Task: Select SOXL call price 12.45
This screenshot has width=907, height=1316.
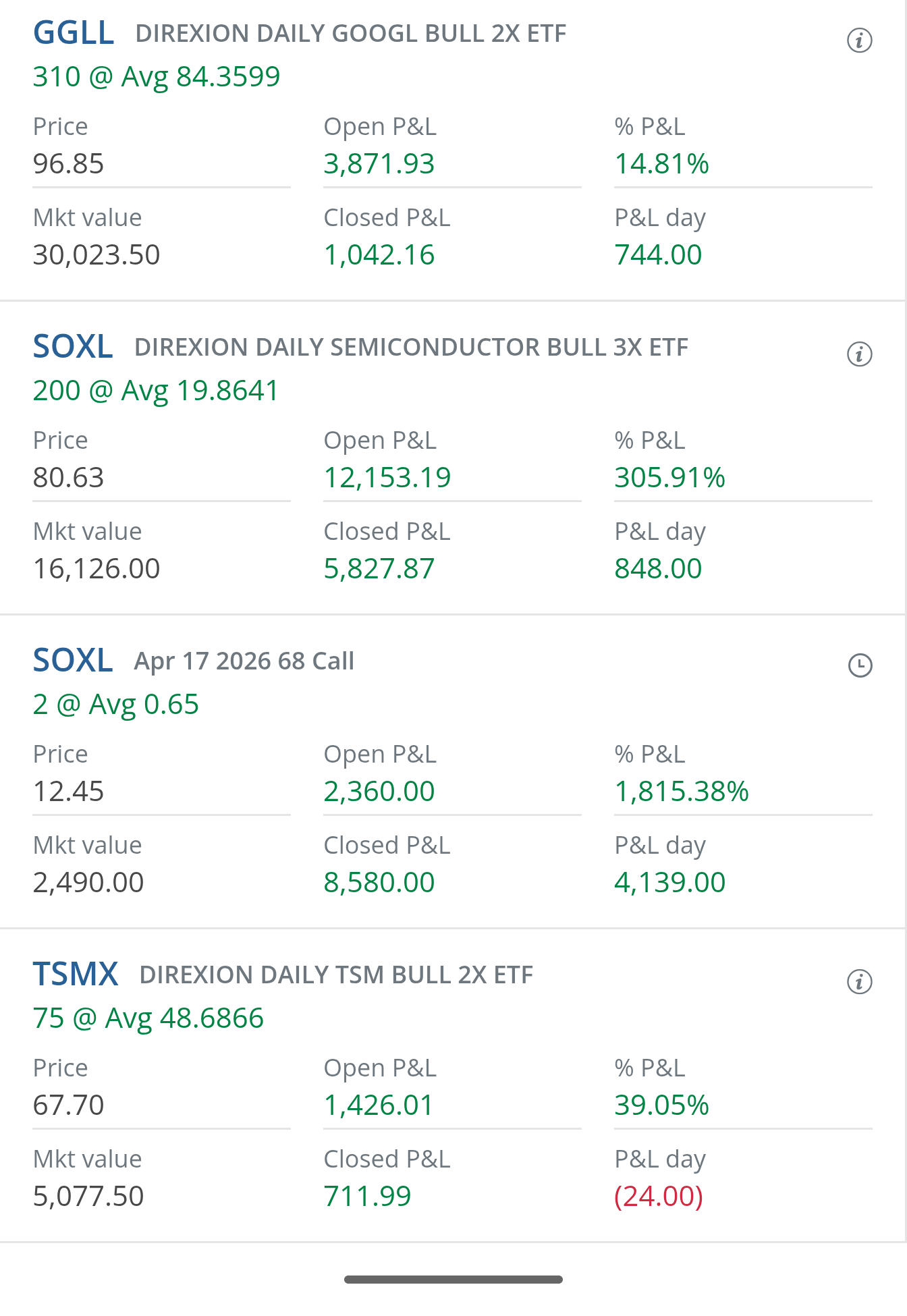Action: click(69, 792)
